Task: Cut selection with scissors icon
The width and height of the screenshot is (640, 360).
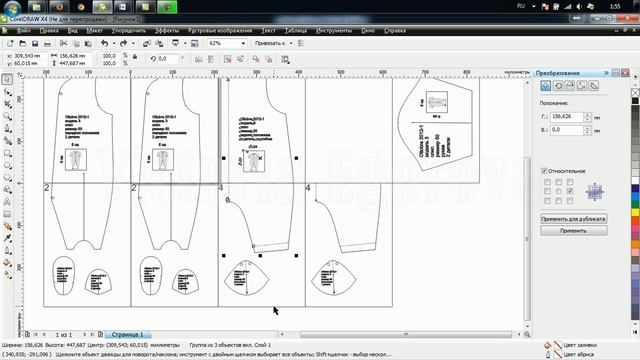Action: (x=63, y=43)
